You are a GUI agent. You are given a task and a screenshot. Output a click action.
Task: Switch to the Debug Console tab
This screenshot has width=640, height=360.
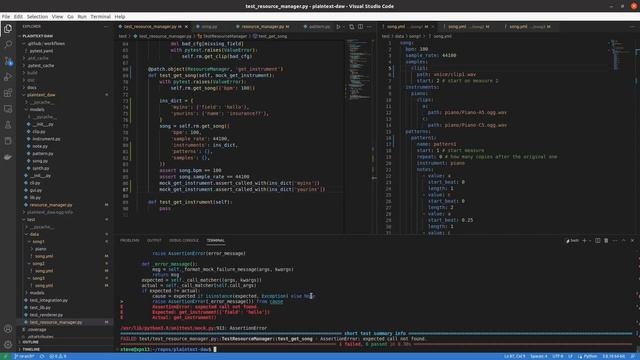coord(184,240)
